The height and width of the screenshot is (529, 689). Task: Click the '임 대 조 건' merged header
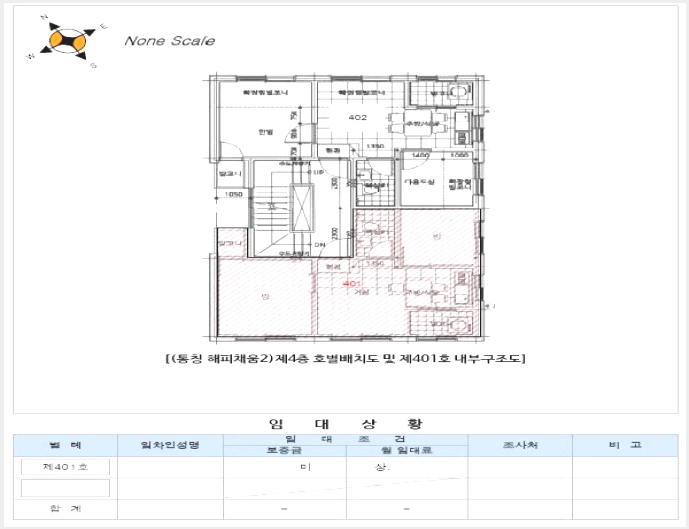[345, 439]
